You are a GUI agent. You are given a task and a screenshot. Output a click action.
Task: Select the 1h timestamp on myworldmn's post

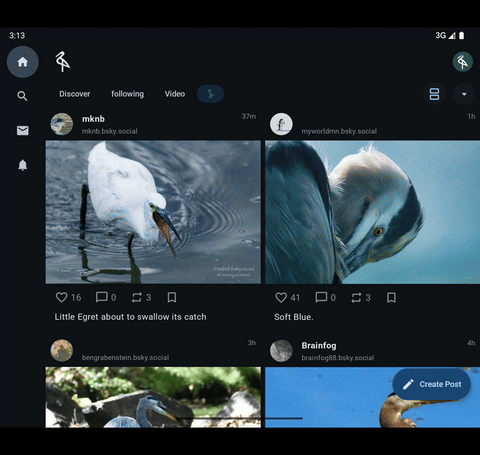click(x=471, y=116)
